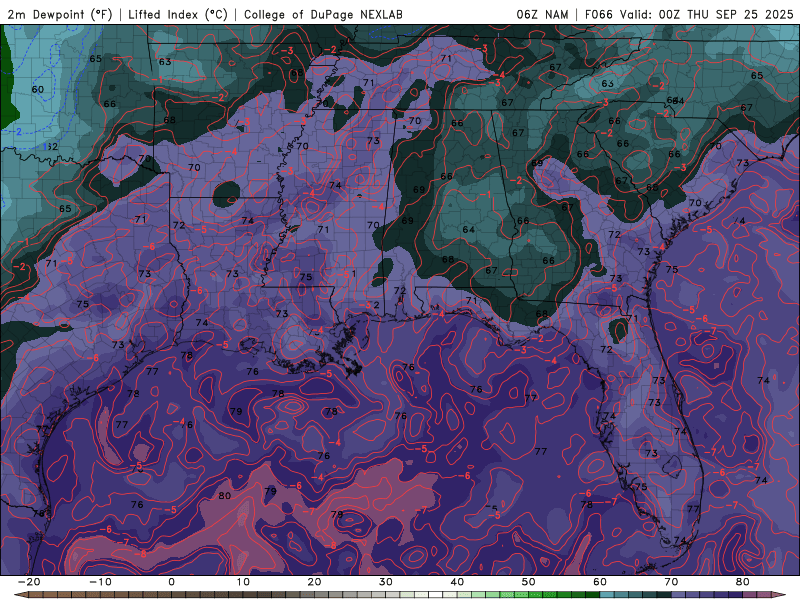This screenshot has width=800, height=600.
Task: Click the "College of DuPage NEXLAB" credit text
Action: point(323,14)
